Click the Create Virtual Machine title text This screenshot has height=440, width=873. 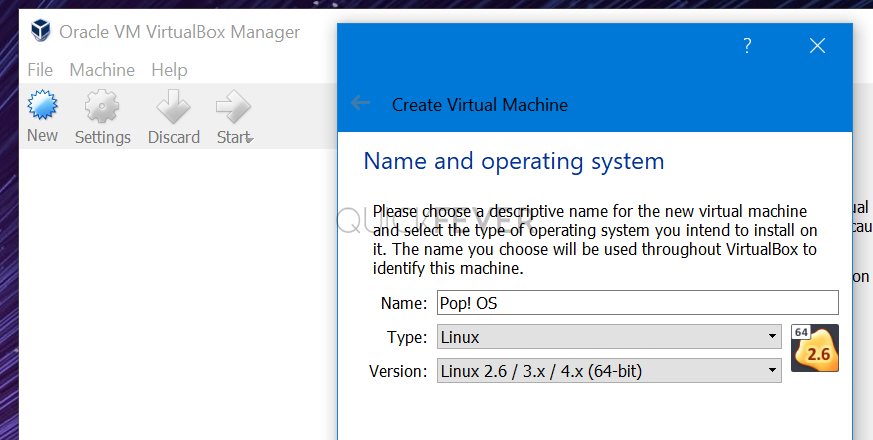point(480,105)
